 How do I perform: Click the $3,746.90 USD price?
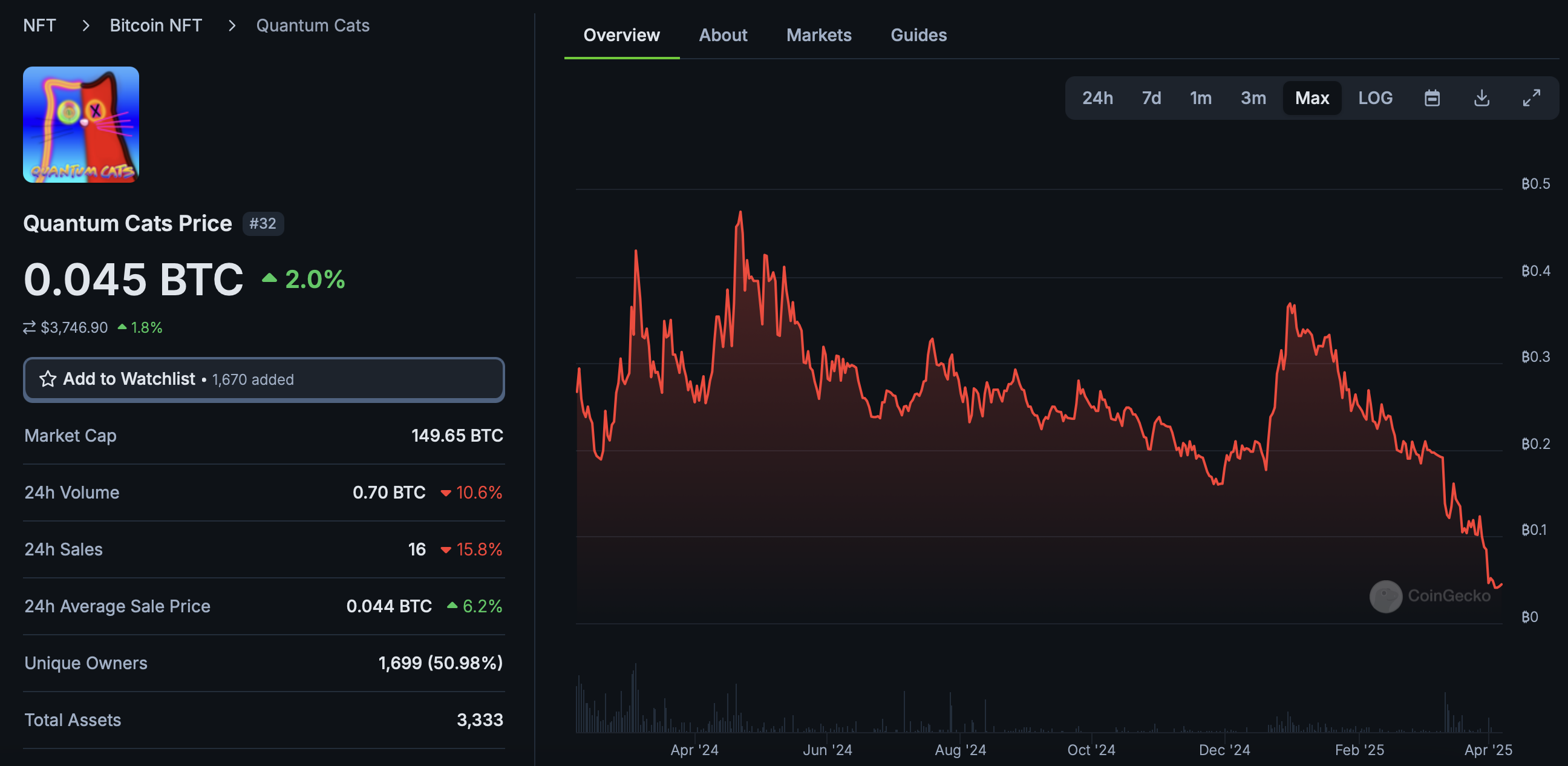tap(74, 327)
